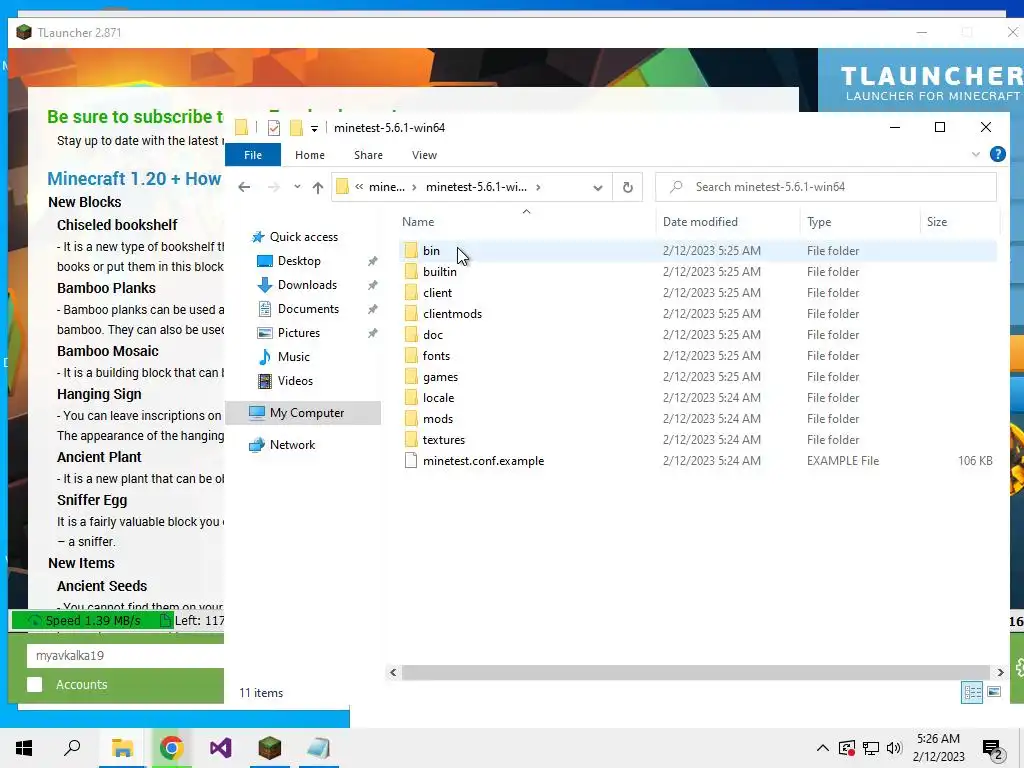The width and height of the screenshot is (1024, 768).
Task: Show hidden system tray icons
Action: 823,748
